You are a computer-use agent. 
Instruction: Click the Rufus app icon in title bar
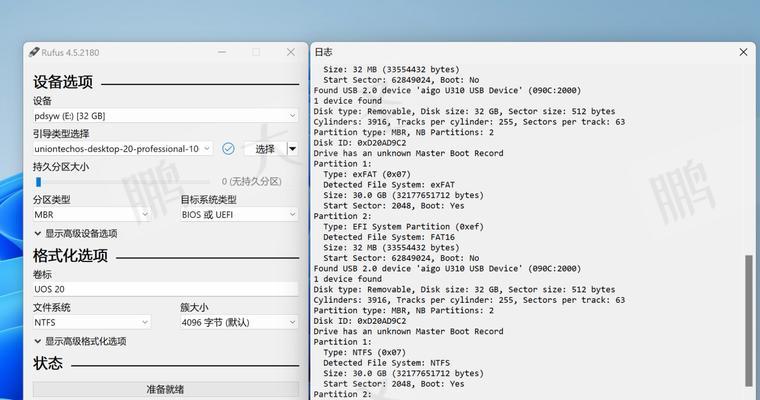tap(33, 52)
